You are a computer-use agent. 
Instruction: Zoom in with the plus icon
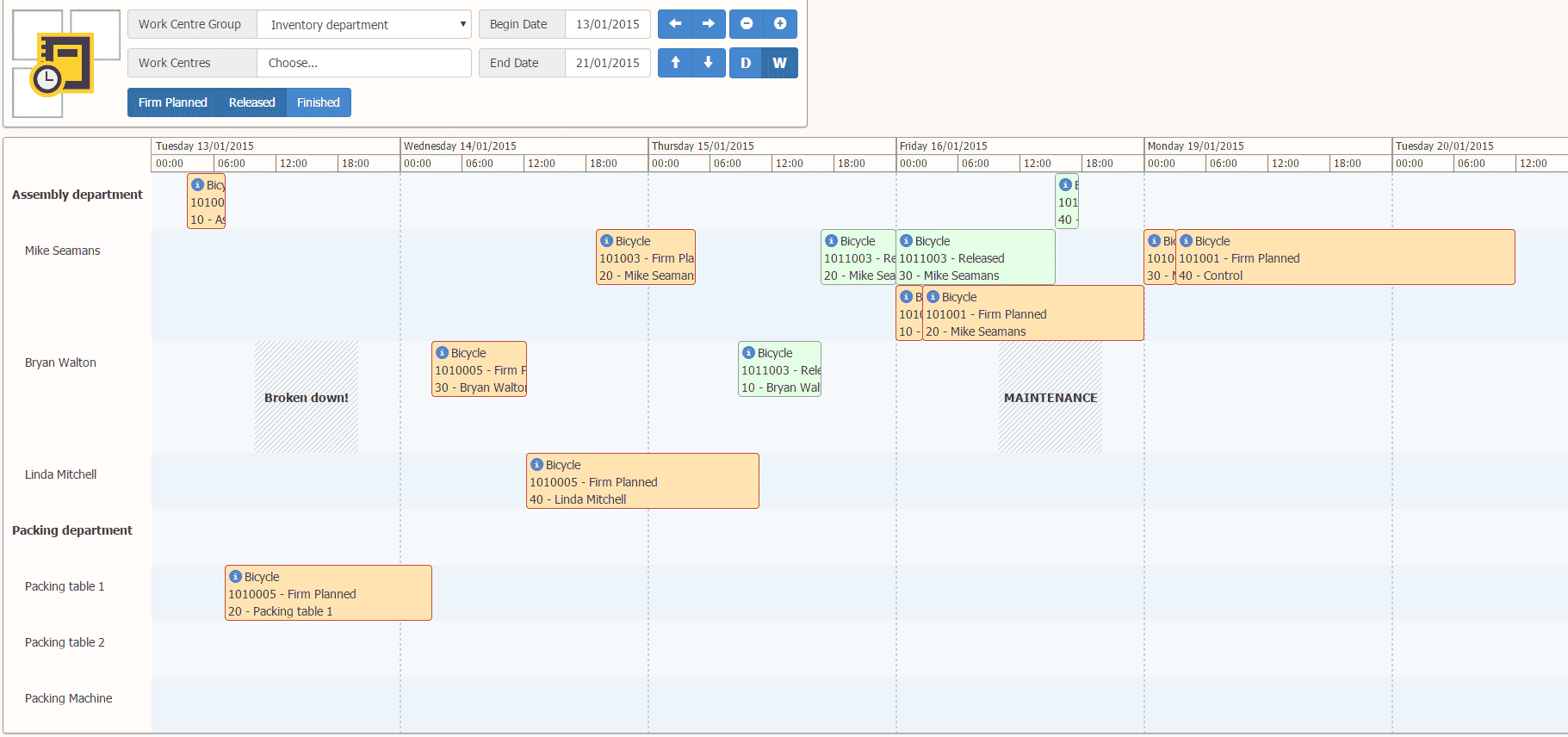(780, 24)
